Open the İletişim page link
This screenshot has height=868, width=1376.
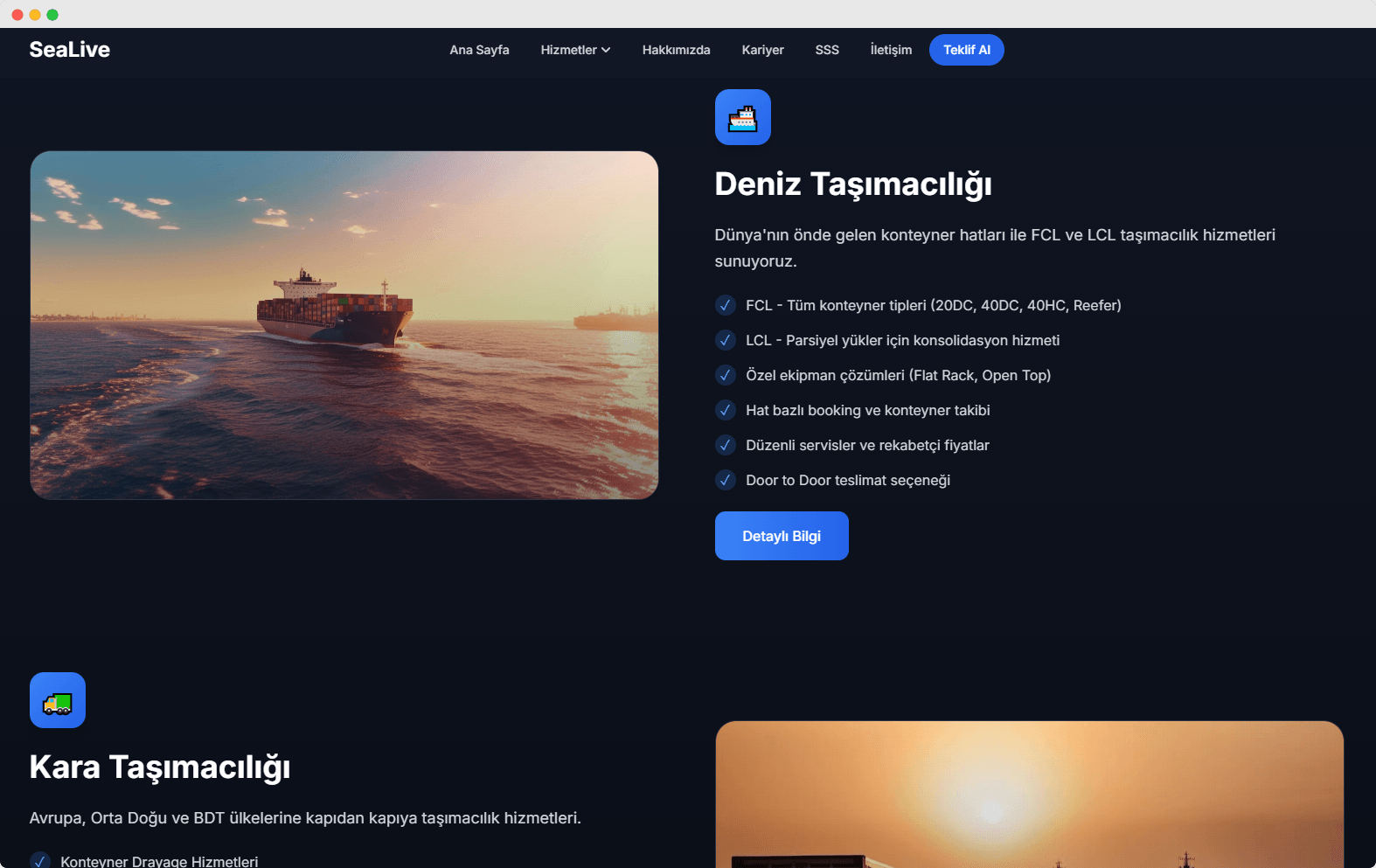(x=891, y=50)
